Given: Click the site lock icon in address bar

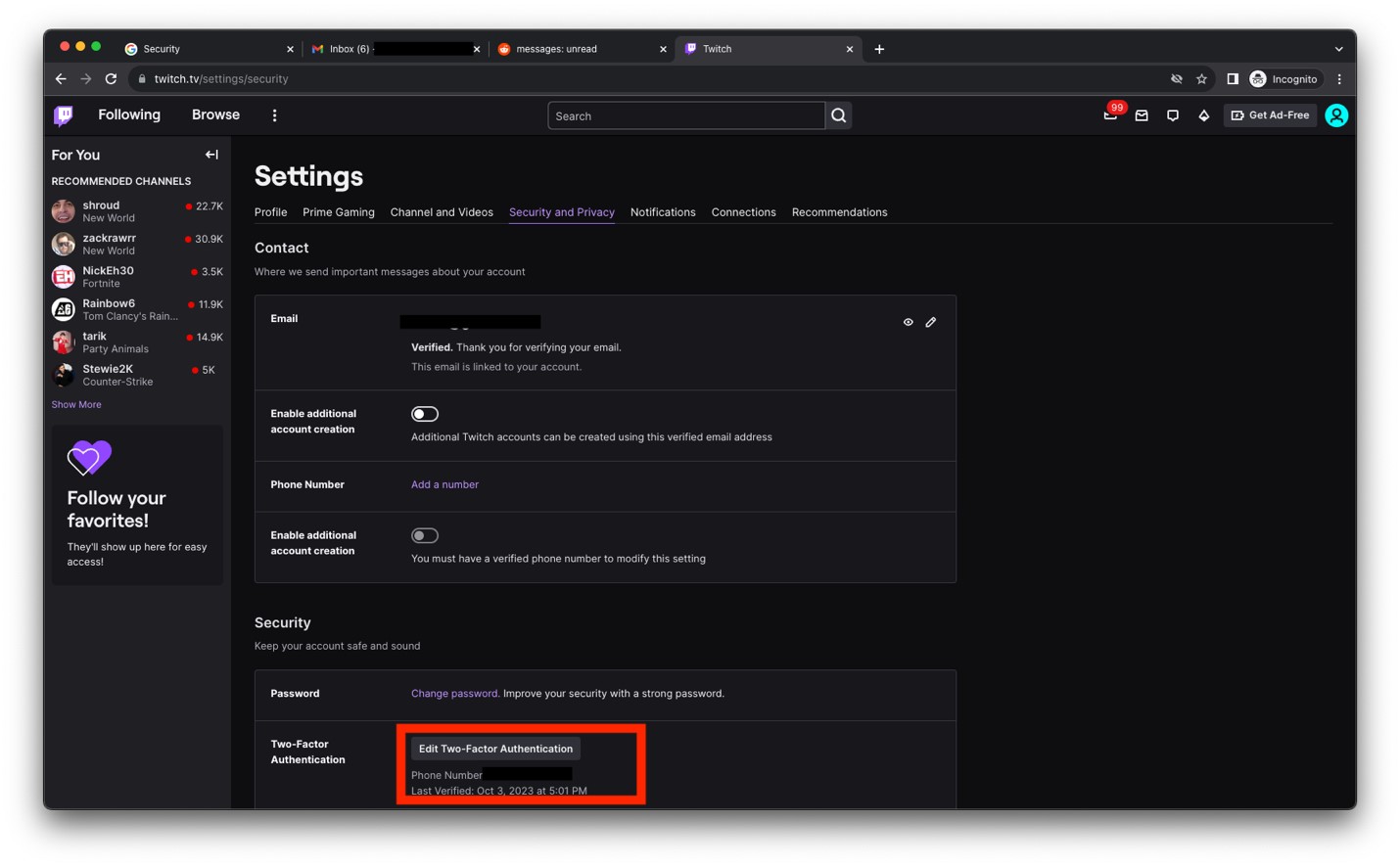Looking at the screenshot, I should (142, 79).
